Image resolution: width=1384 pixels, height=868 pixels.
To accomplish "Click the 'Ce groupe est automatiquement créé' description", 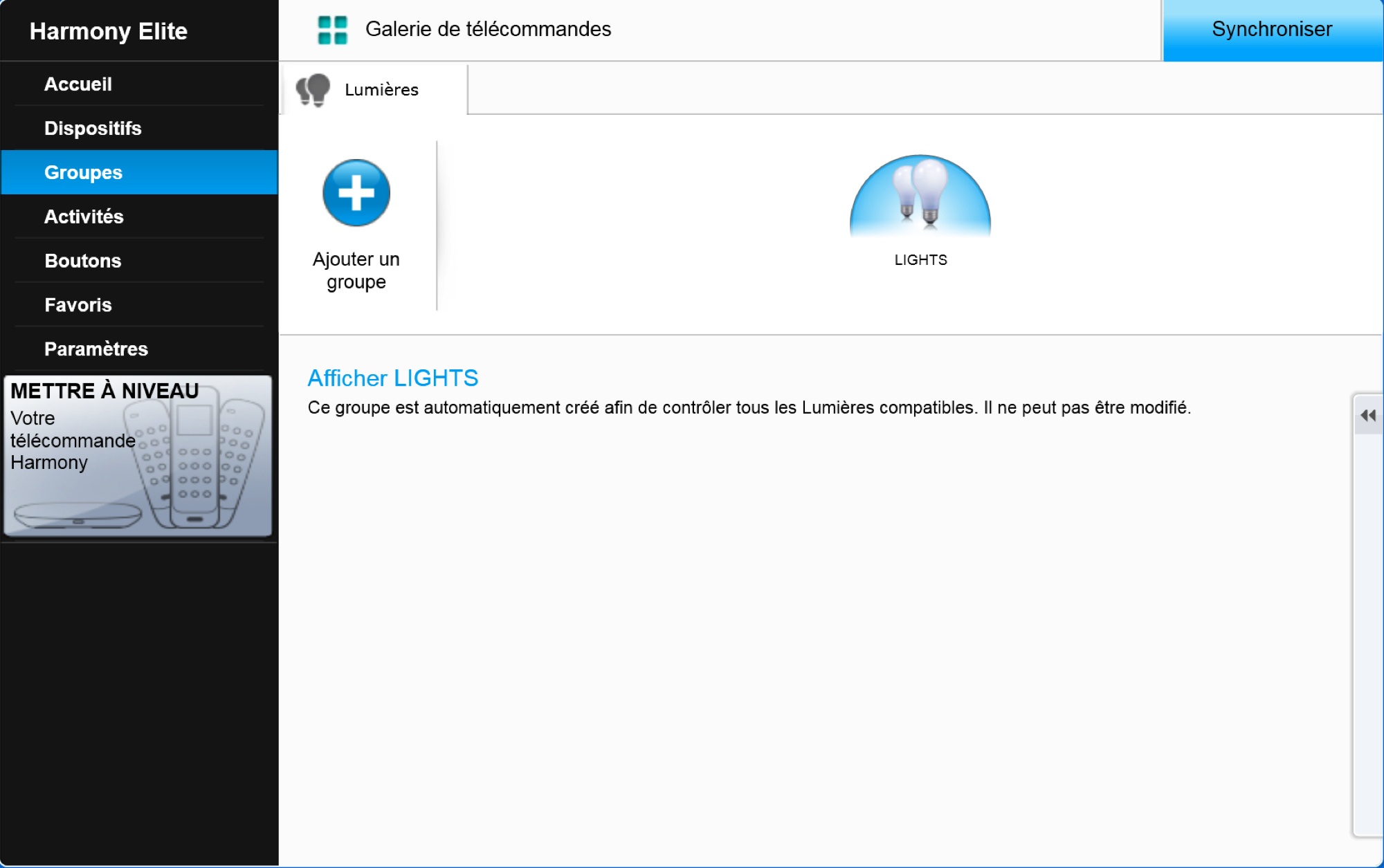I will 749,408.
